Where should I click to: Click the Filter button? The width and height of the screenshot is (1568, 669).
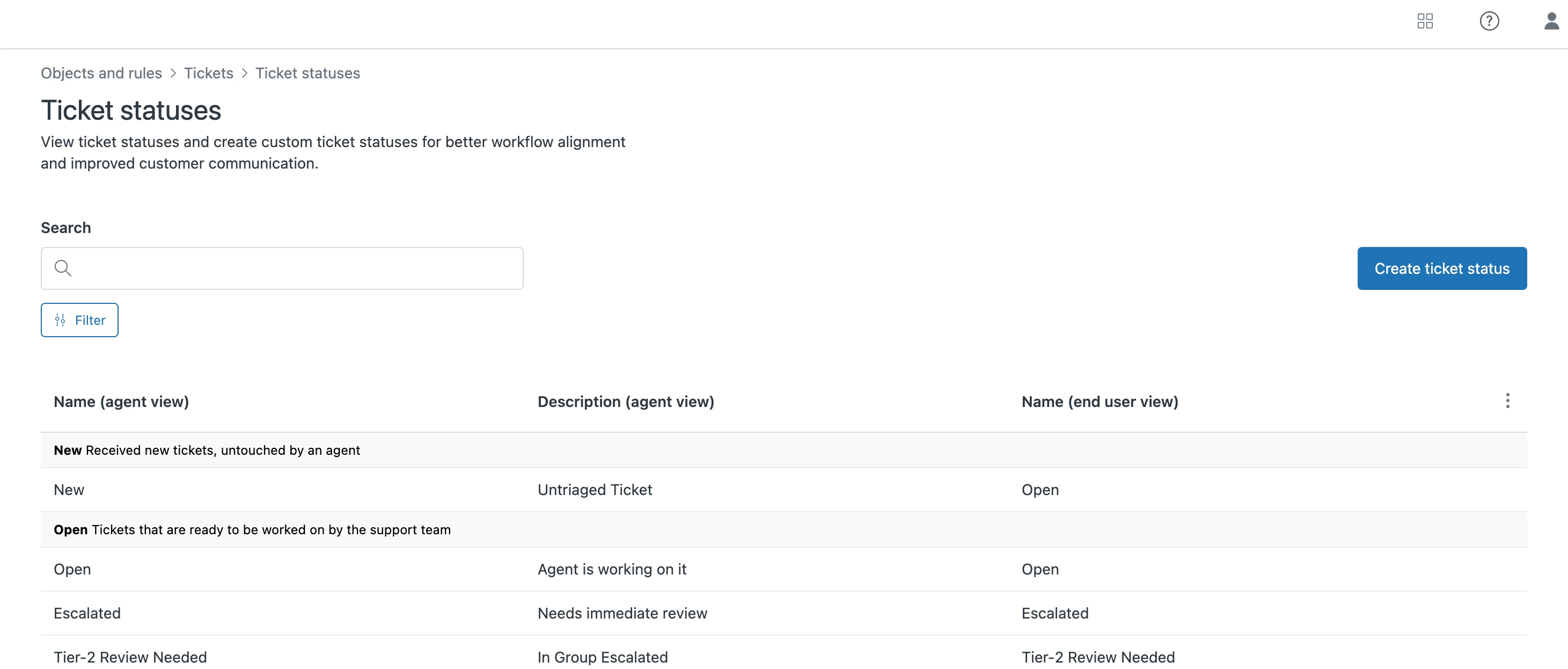point(80,320)
